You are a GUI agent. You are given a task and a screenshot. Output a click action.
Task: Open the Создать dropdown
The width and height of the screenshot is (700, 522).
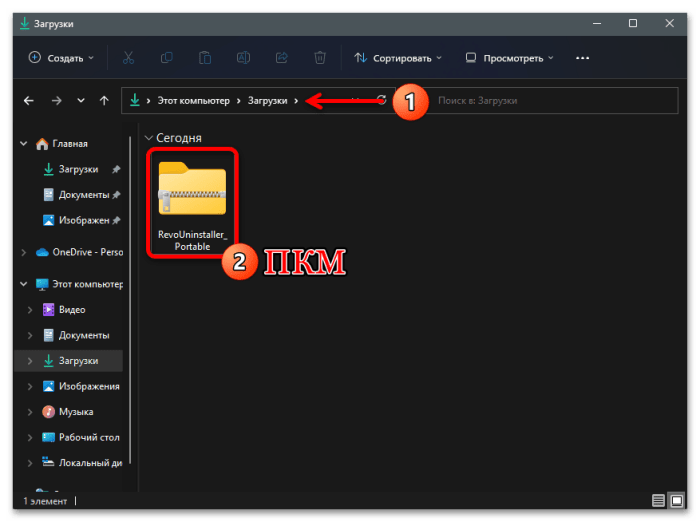[62, 58]
